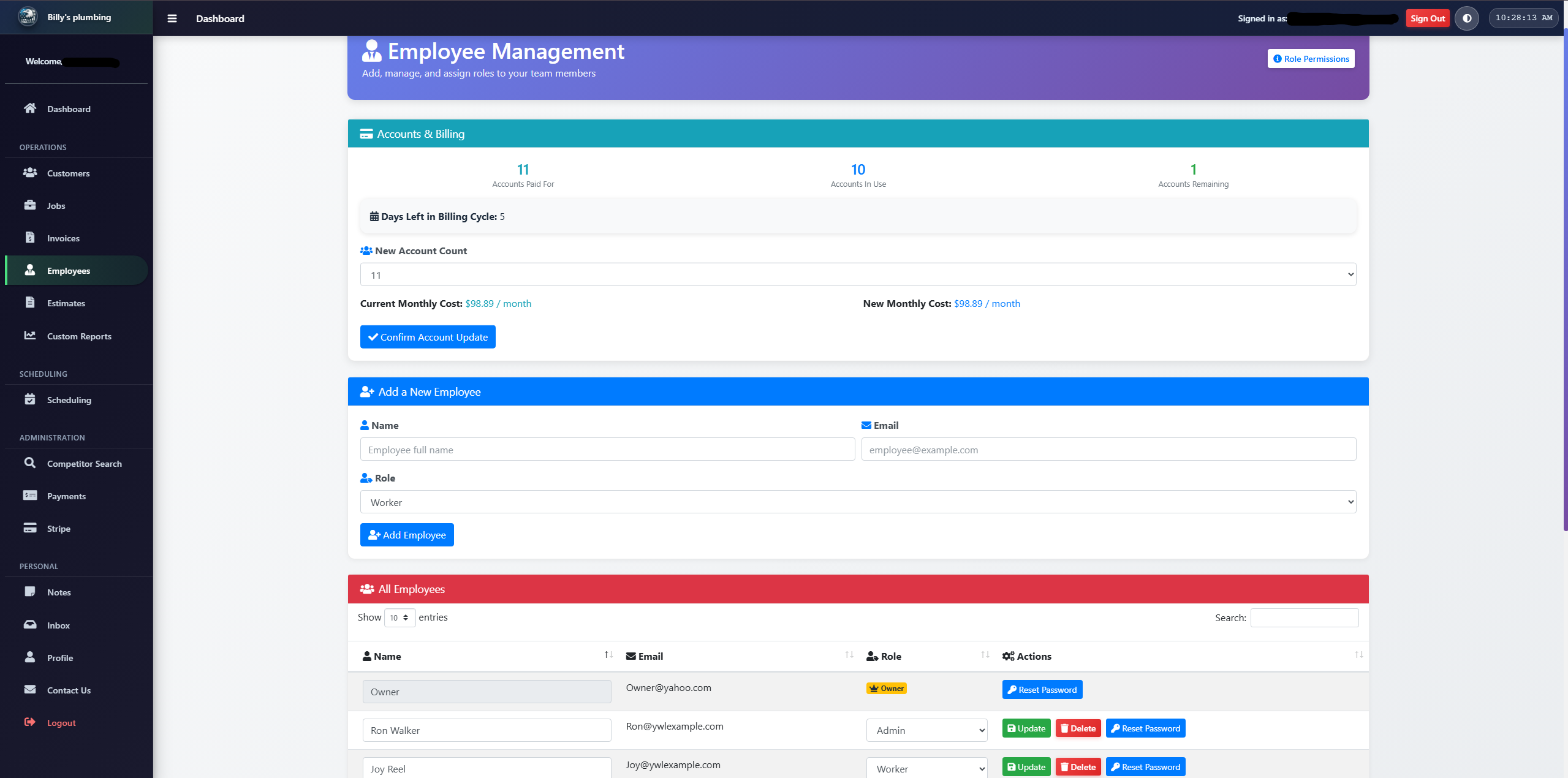This screenshot has width=1568, height=778.
Task: Open Show entries count selector
Action: pos(400,617)
